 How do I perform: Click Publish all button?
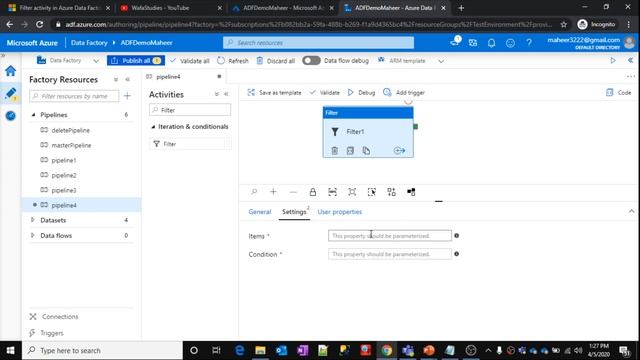pyautogui.click(x=136, y=60)
